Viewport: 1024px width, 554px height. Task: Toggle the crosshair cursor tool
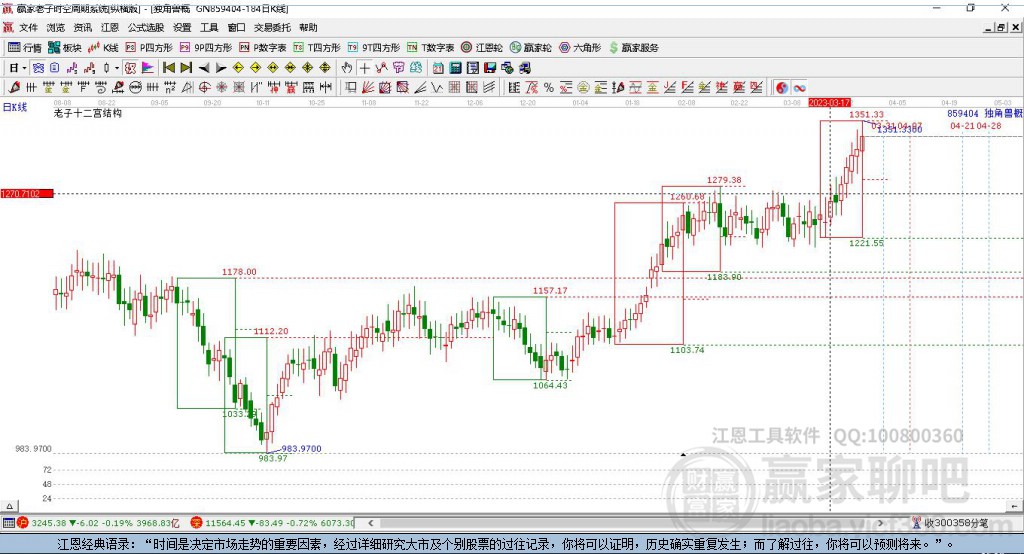point(364,68)
